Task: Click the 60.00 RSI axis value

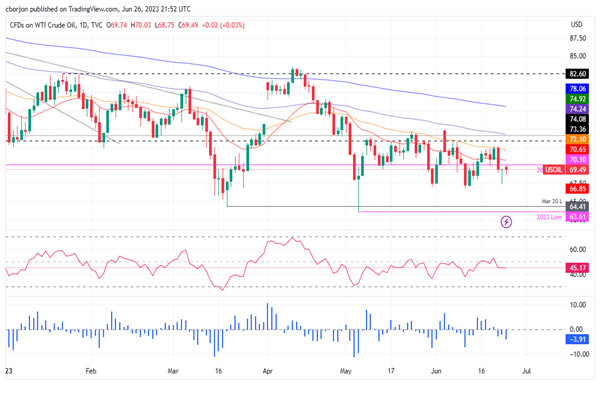Action: tap(578, 250)
